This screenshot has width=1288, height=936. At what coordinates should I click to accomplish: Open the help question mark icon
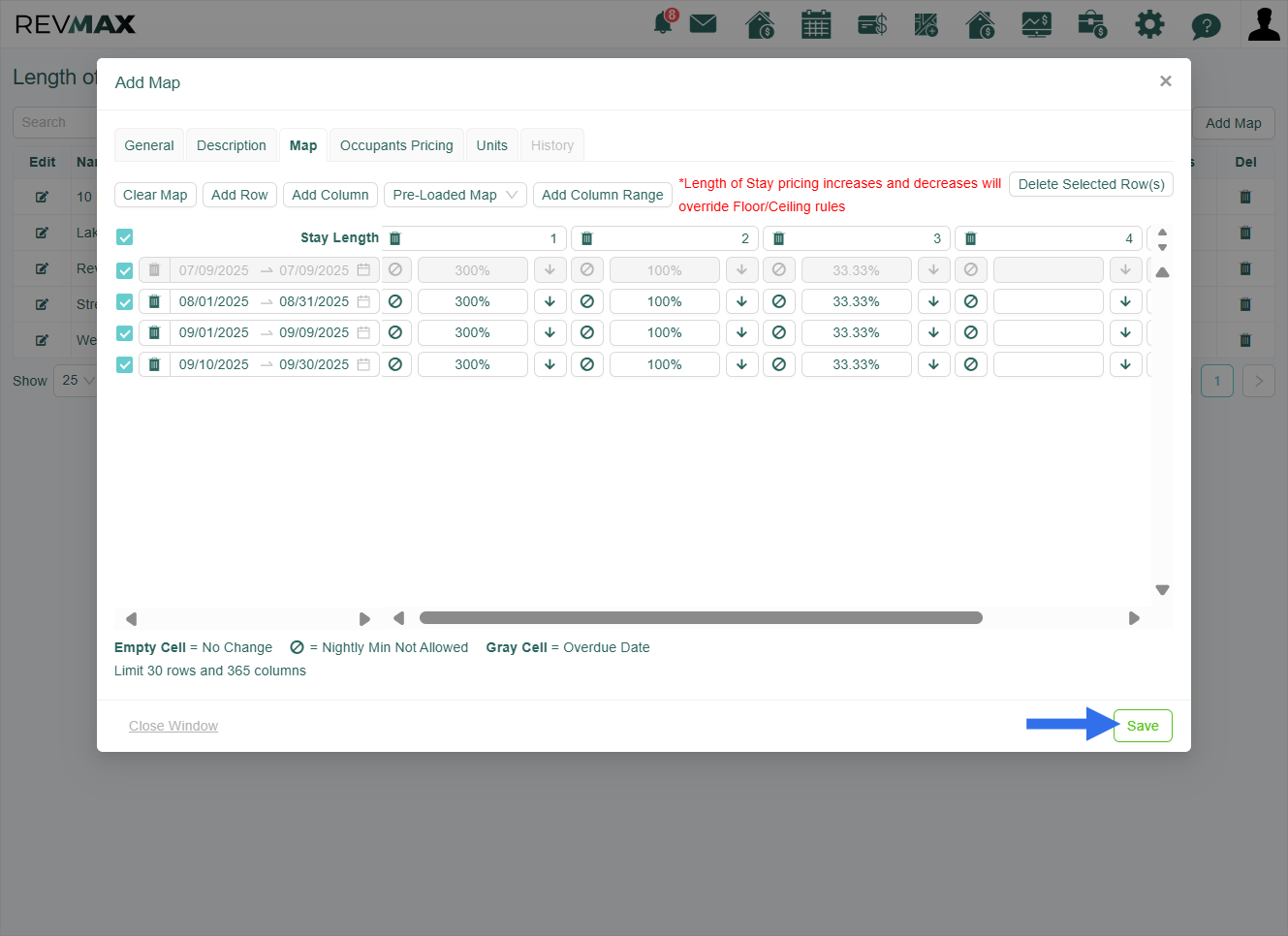tap(1206, 25)
